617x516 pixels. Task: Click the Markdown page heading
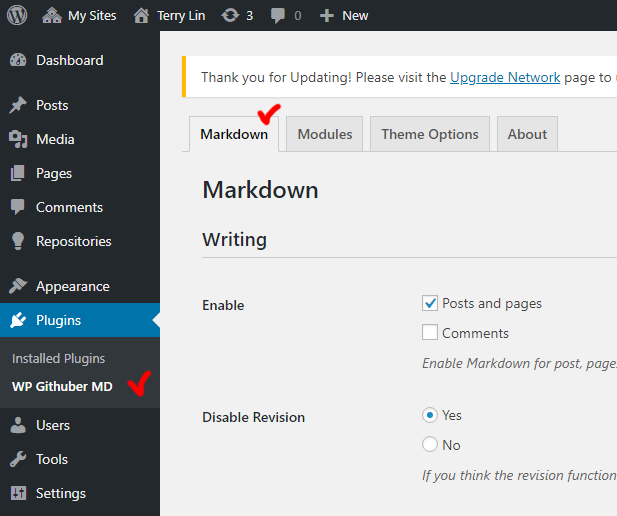(260, 190)
